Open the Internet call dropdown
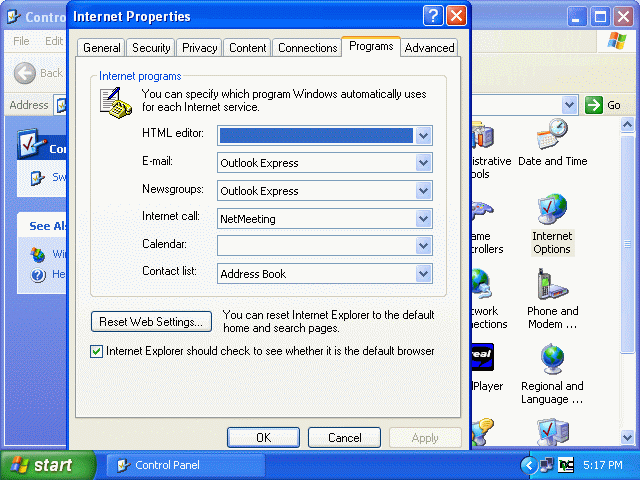 pos(423,219)
